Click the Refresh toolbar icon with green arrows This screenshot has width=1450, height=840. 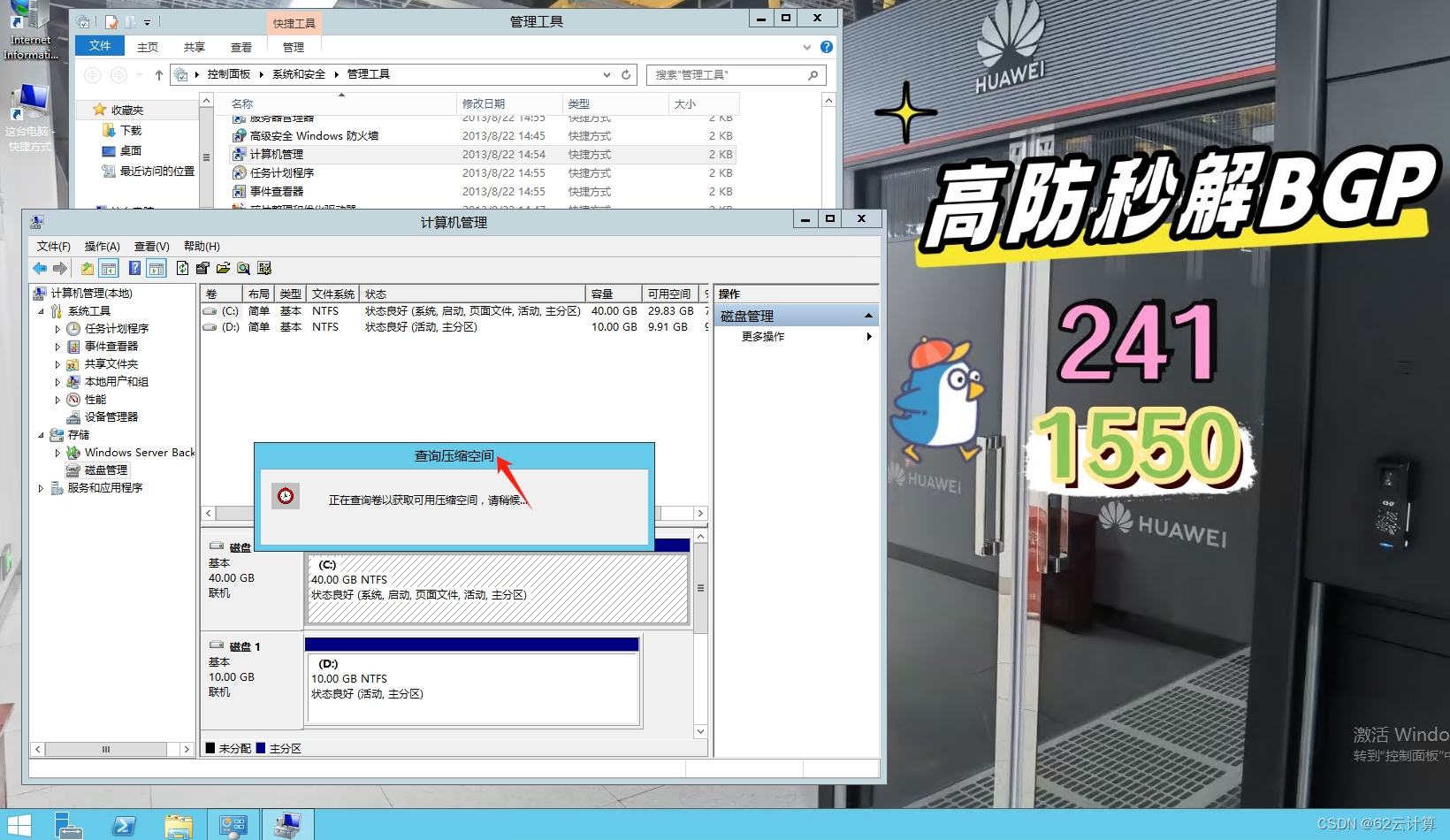[x=182, y=268]
